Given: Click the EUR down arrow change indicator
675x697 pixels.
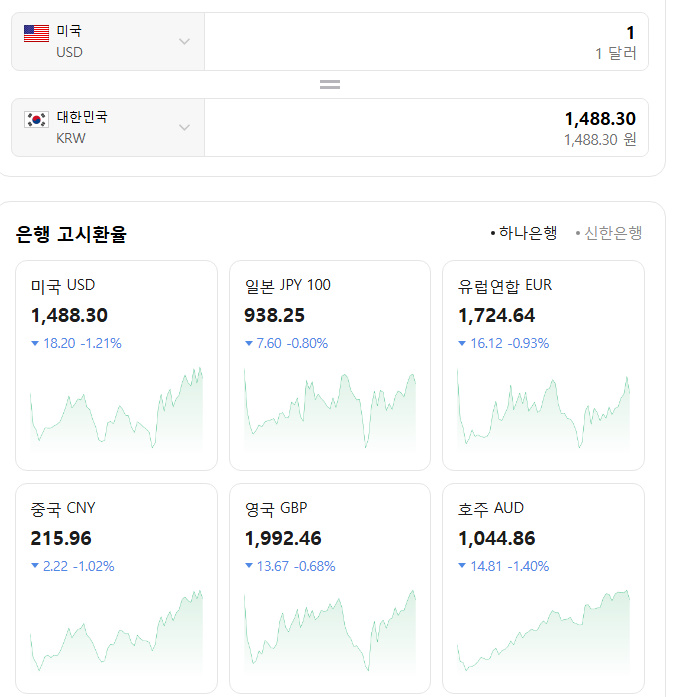Looking at the screenshot, I should pyautogui.click(x=462, y=344).
